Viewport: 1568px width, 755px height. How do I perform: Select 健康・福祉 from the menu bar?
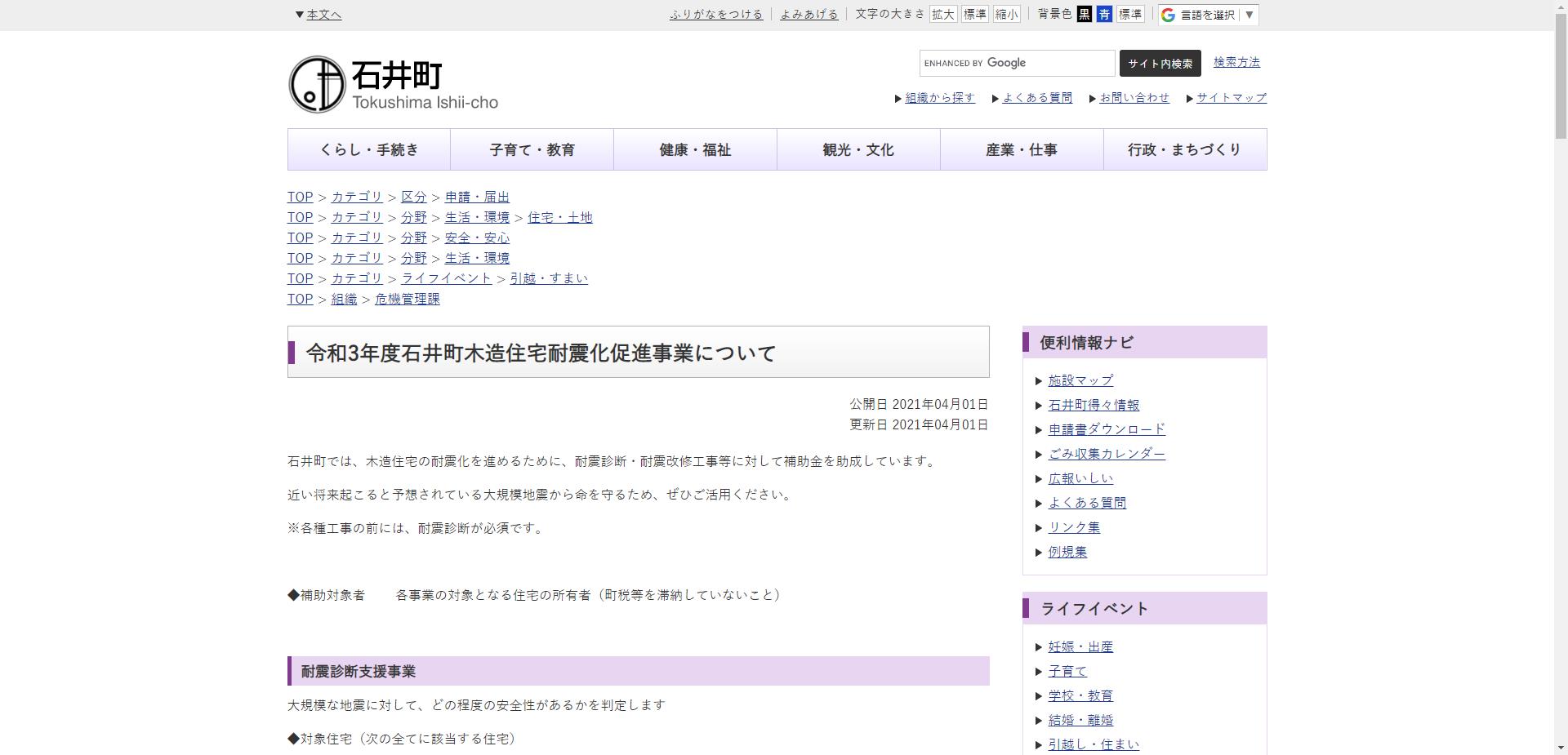tap(694, 149)
